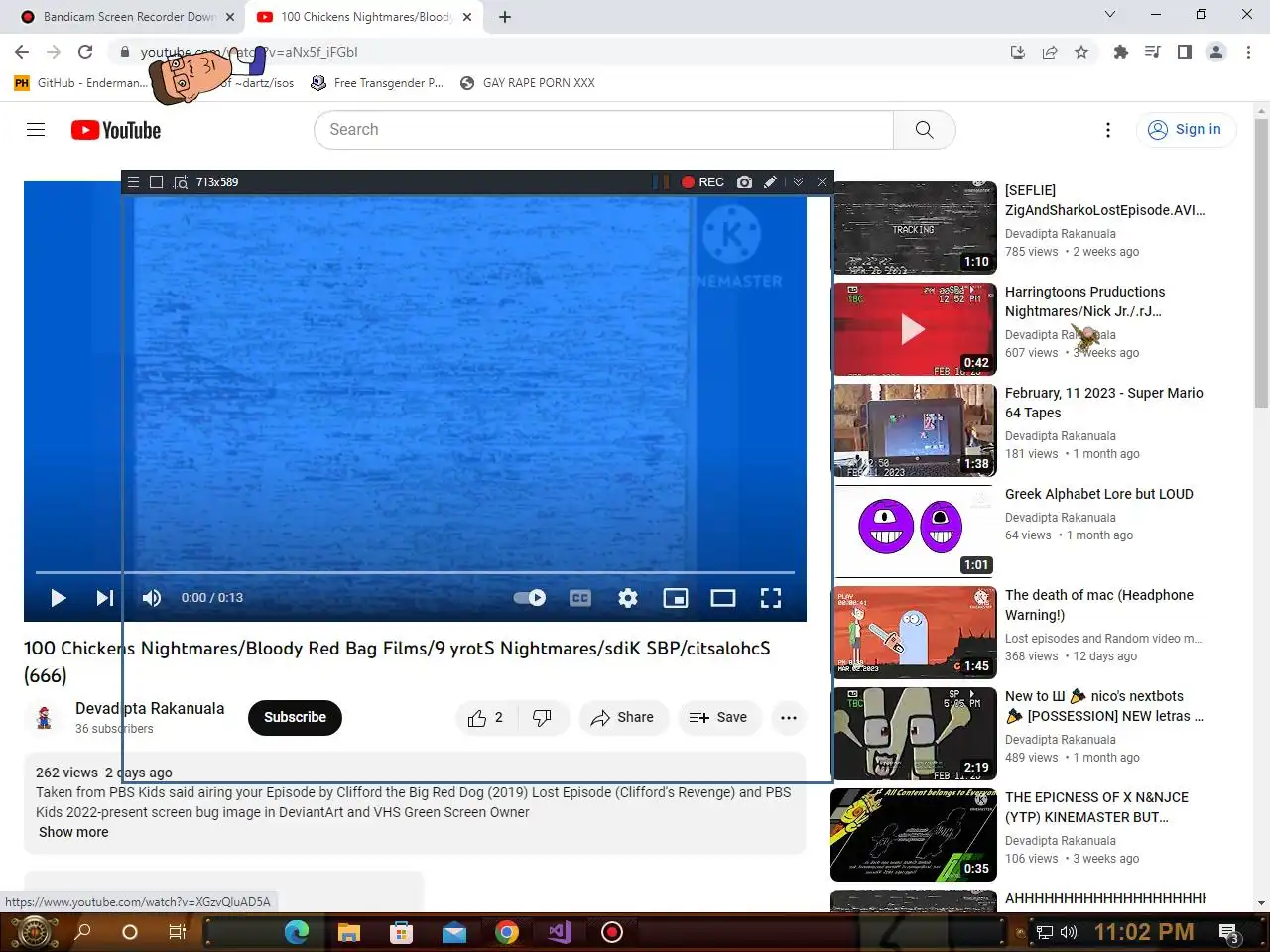Click the YouTube search magnifier button
This screenshot has width=1270, height=952.
(925, 130)
